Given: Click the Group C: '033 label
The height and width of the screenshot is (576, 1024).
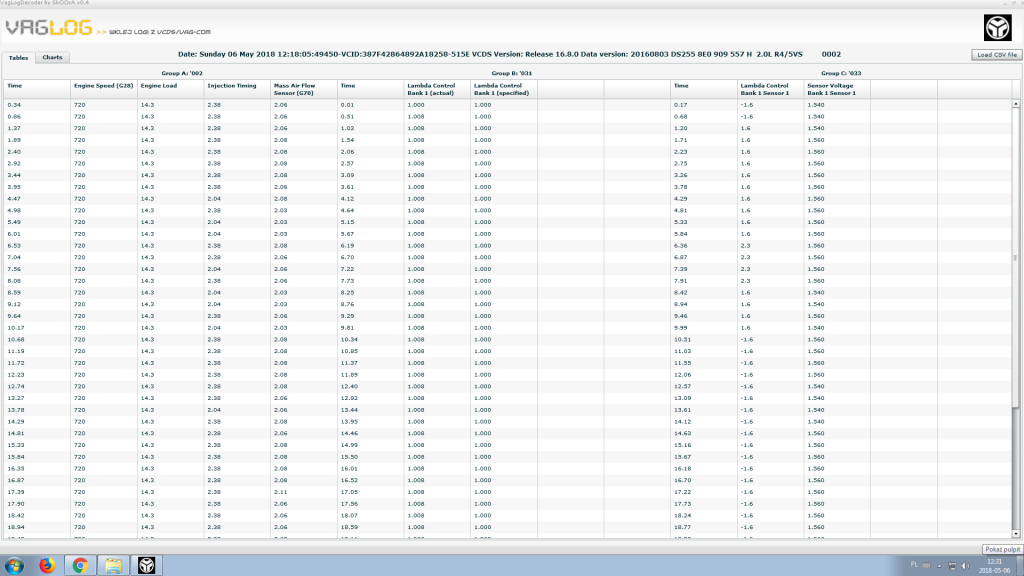Looking at the screenshot, I should coord(841,73).
